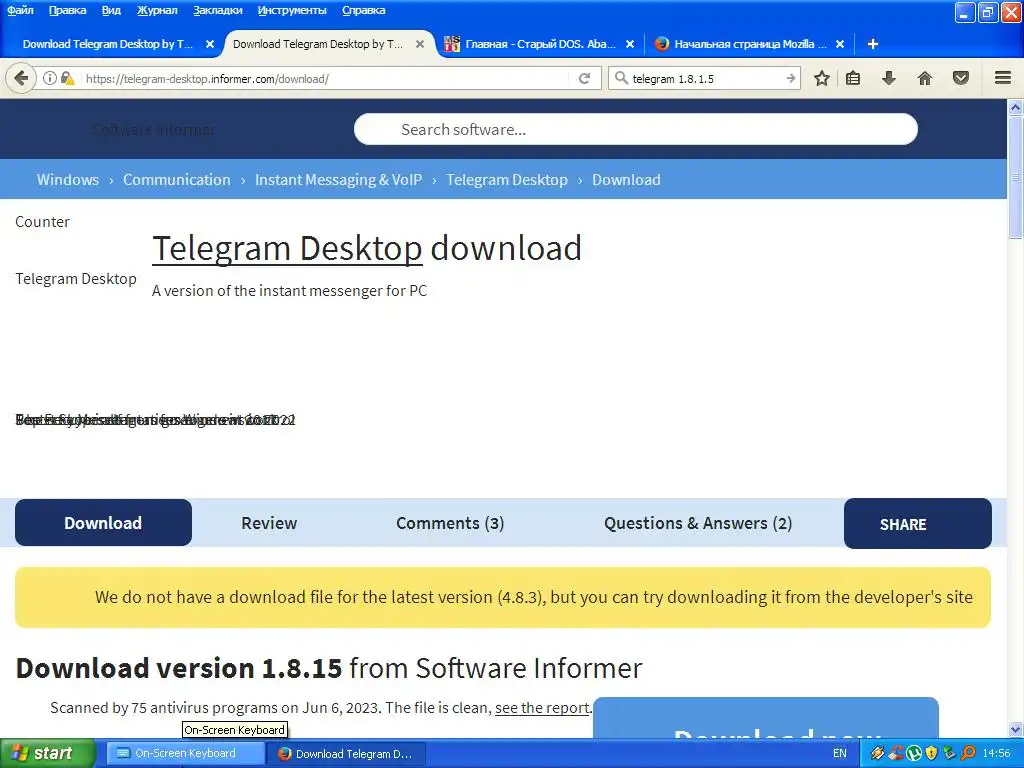Click the Counter text on the left
The width and height of the screenshot is (1024, 768).
coord(42,222)
